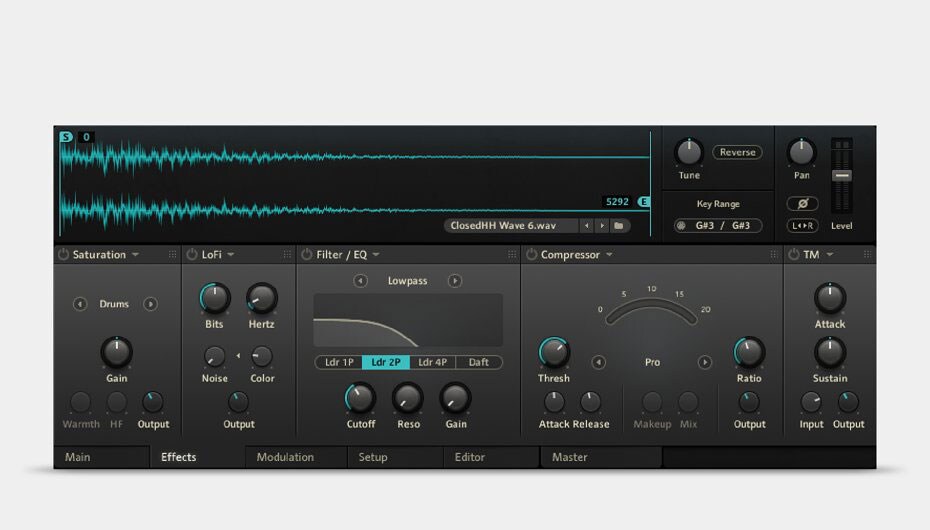Open the Master tab
The height and width of the screenshot is (530, 930).
570,457
